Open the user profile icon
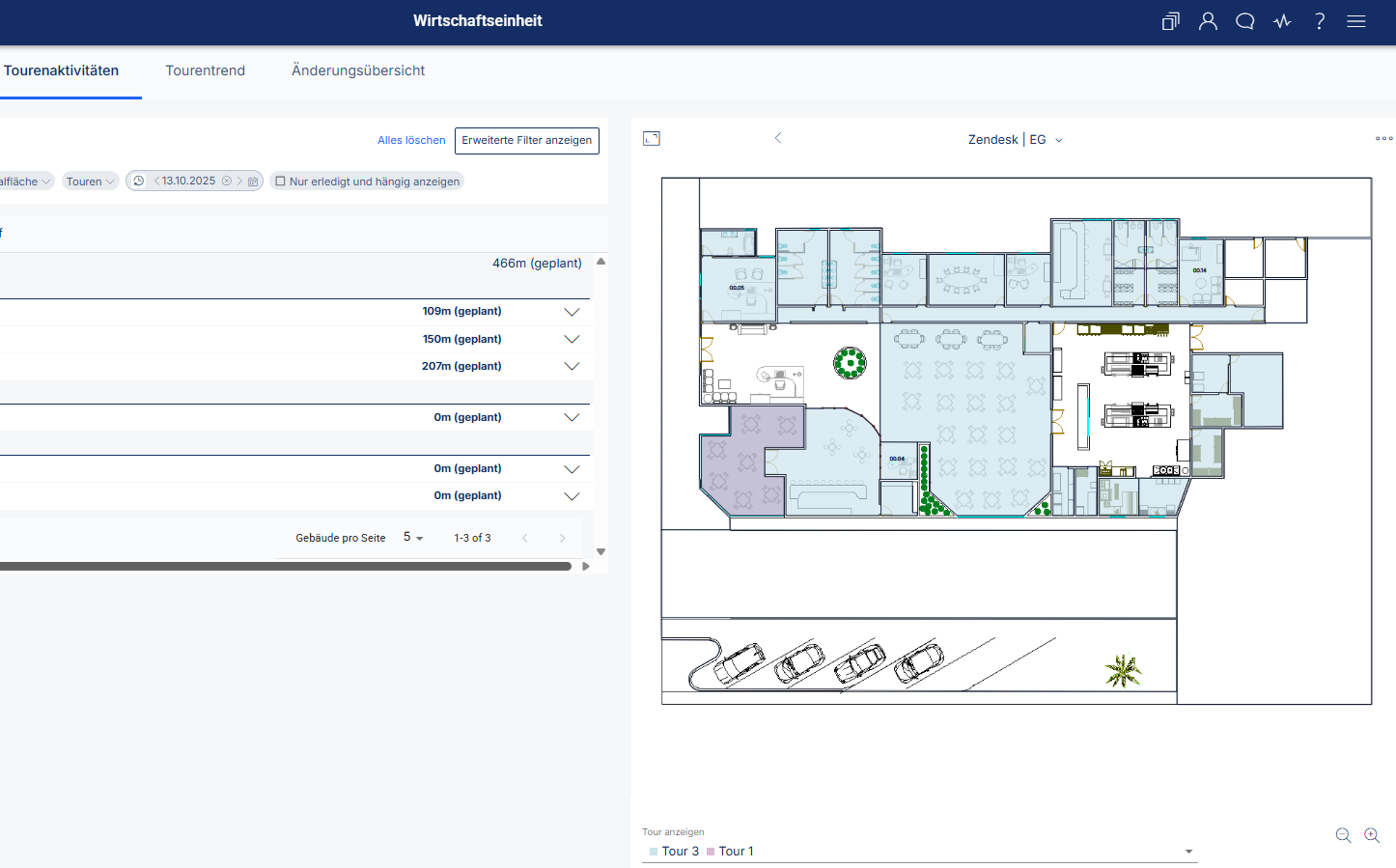The height and width of the screenshot is (868, 1396). click(1208, 21)
